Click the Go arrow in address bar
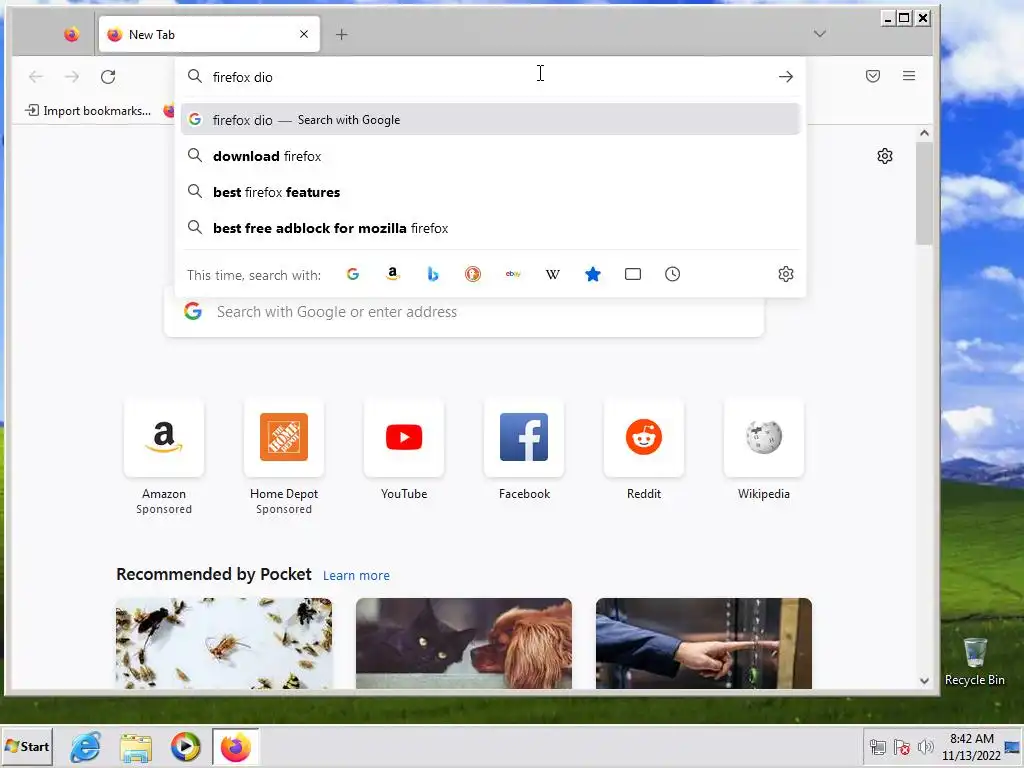The width and height of the screenshot is (1024, 768). (x=786, y=76)
